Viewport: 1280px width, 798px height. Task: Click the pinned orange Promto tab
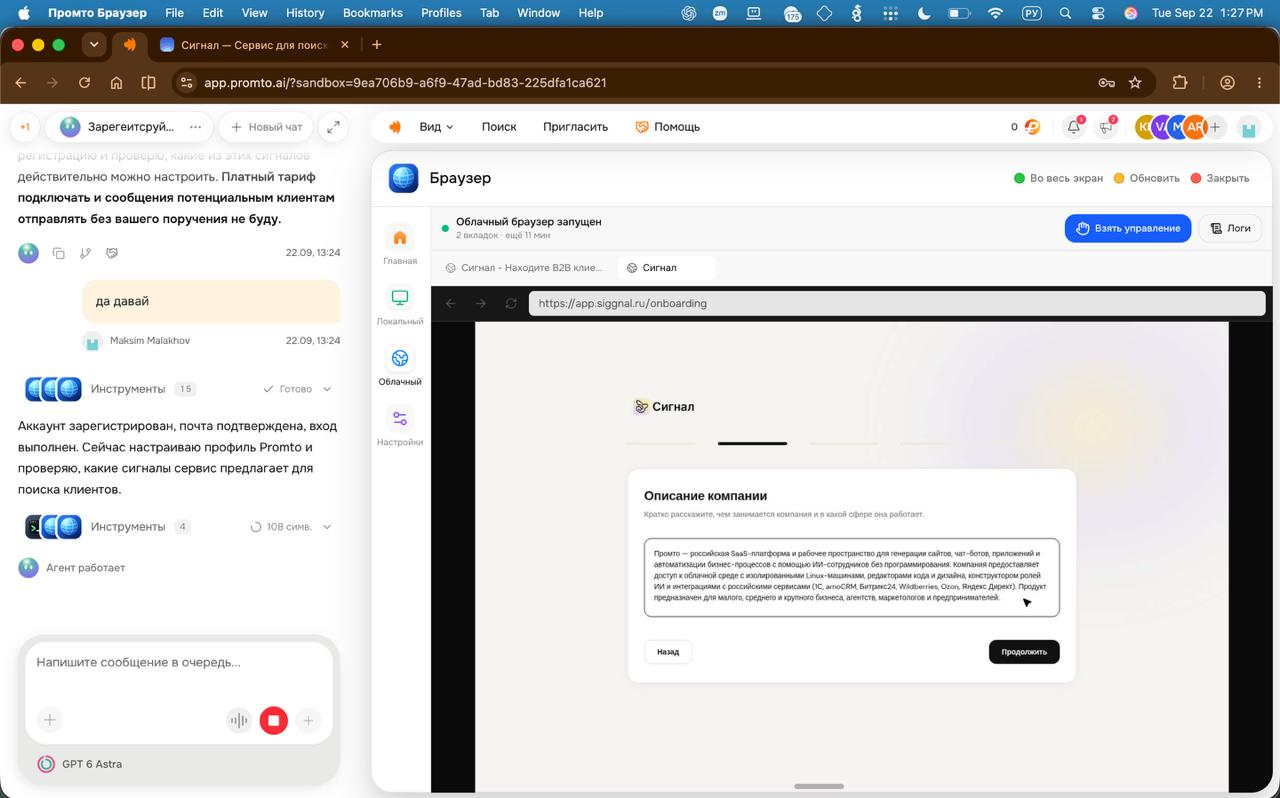coord(130,45)
